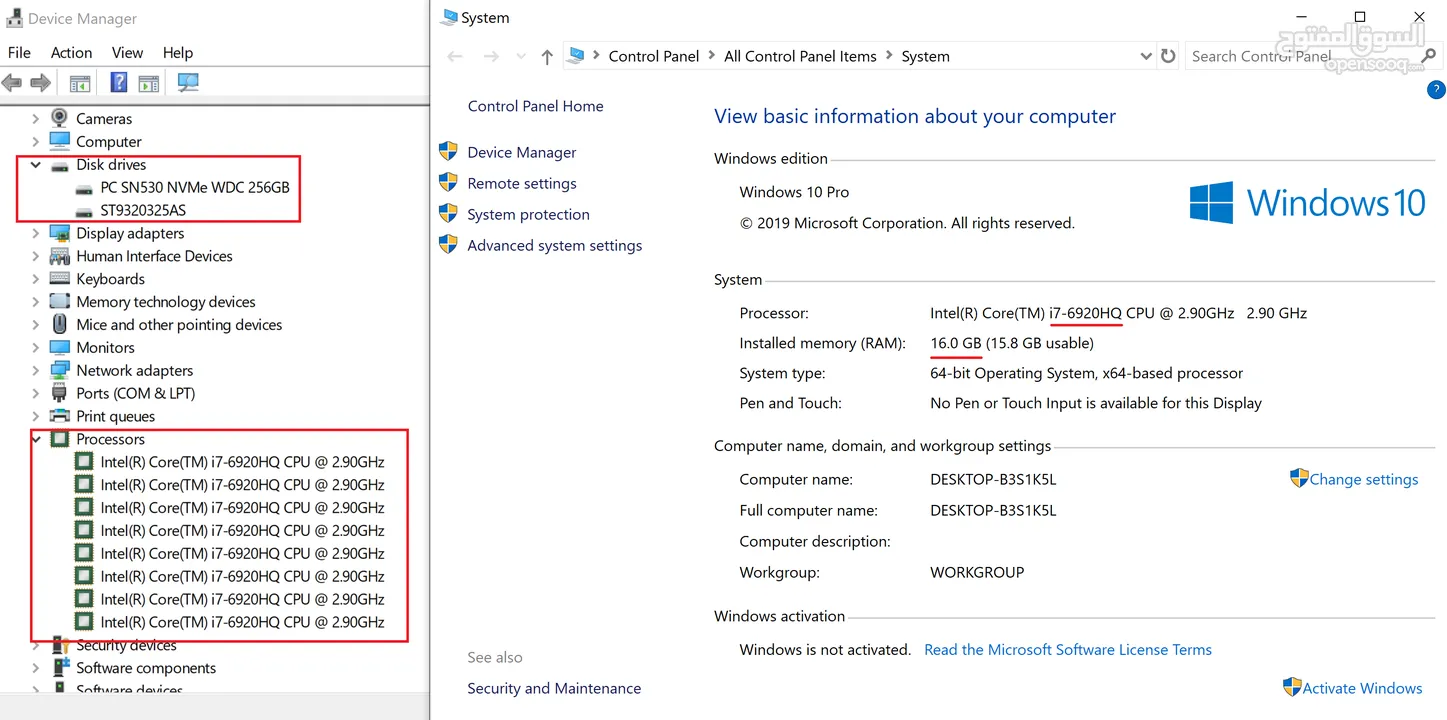Click the Print queues printer icon
Screen dimensions: 1447x720
pyautogui.click(x=60, y=416)
